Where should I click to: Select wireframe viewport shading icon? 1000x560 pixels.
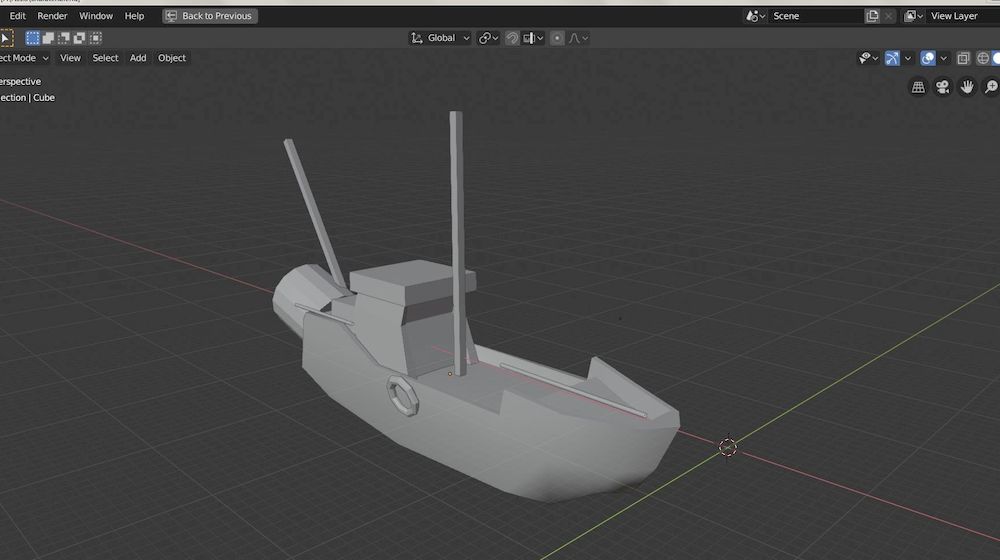click(x=981, y=58)
